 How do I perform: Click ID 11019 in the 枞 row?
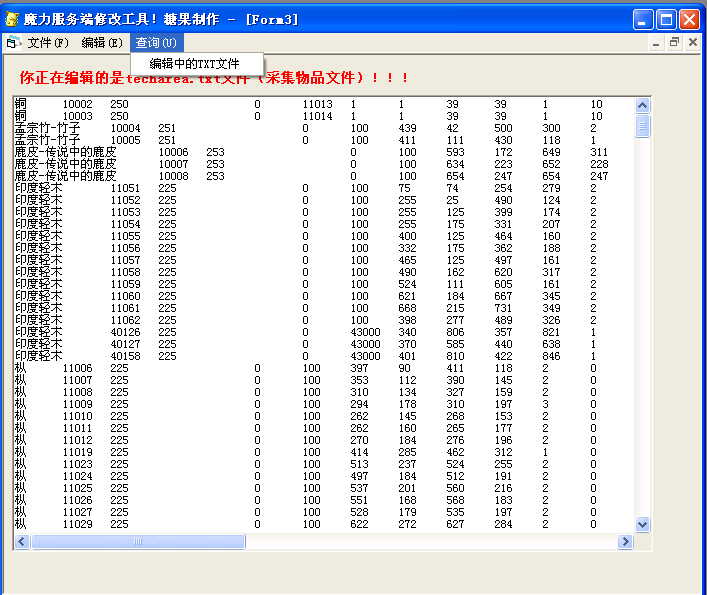pos(78,453)
